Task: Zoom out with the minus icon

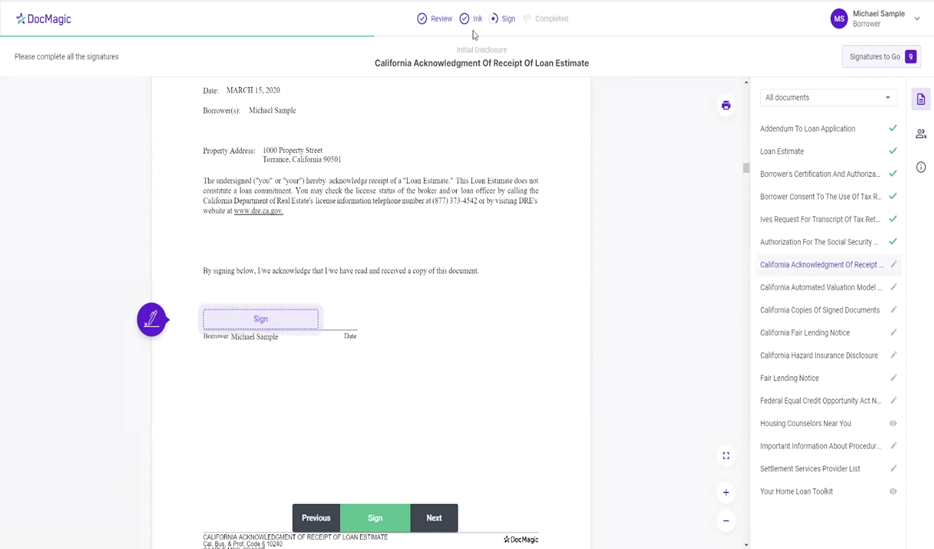Action: pyautogui.click(x=726, y=521)
